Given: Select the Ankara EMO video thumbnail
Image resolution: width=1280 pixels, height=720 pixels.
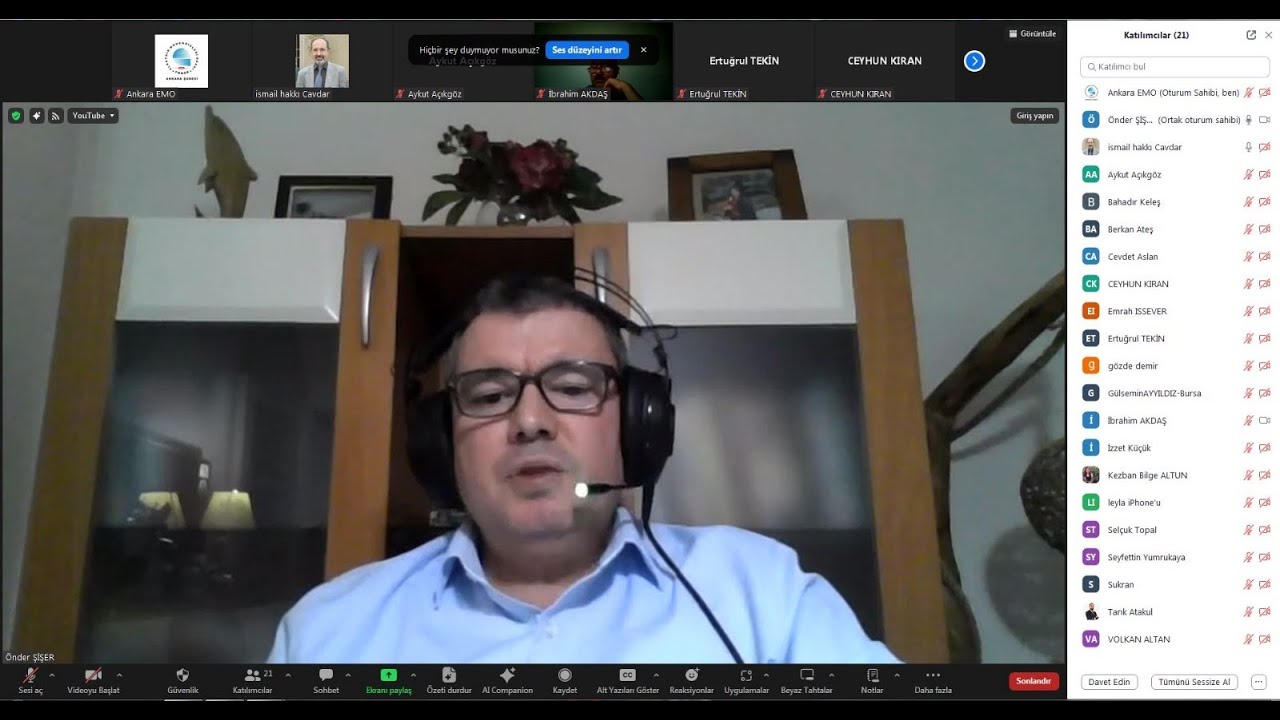Looking at the screenshot, I should pyautogui.click(x=181, y=61).
